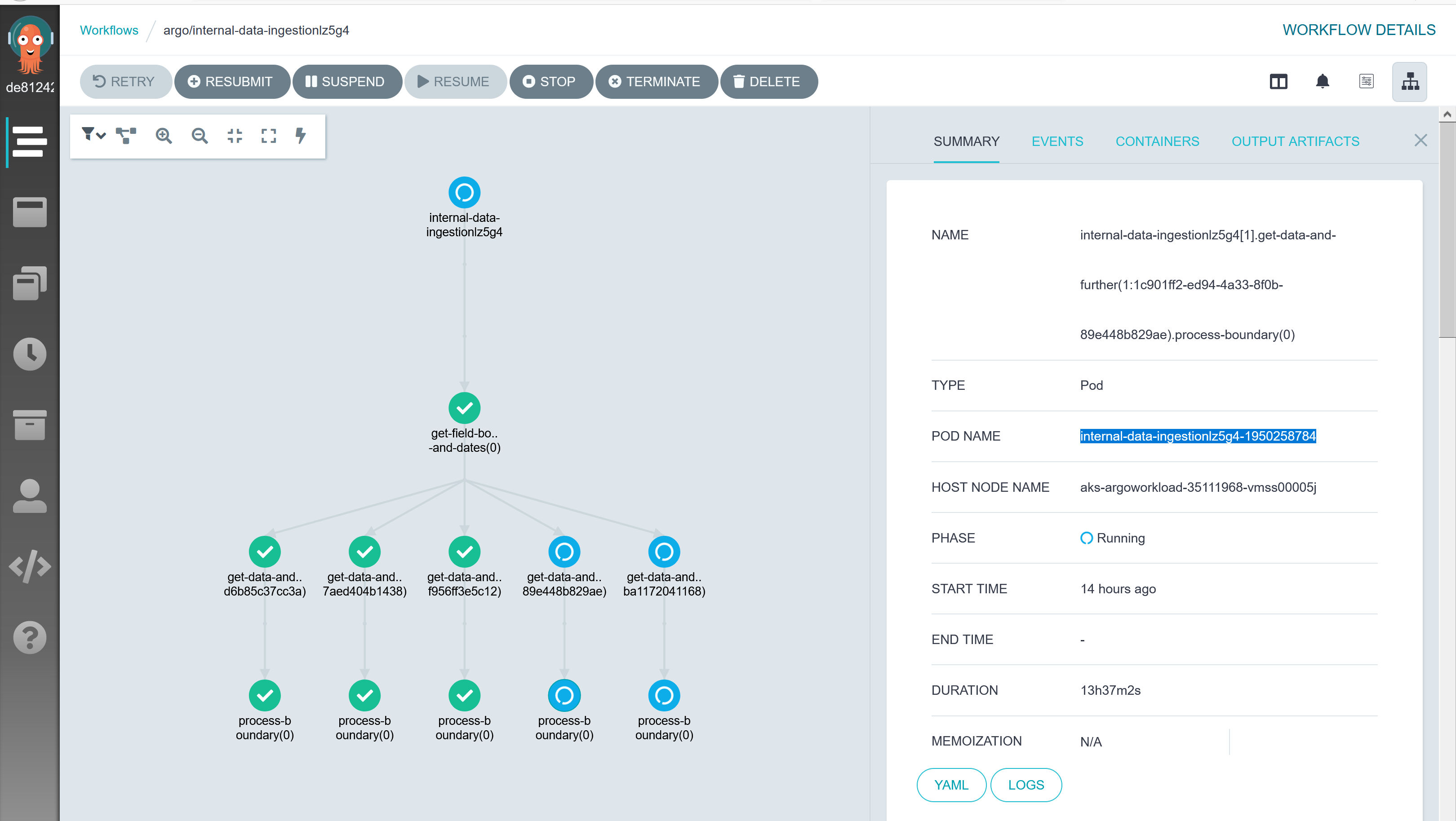
Task: Zoom out of the workflow graph
Action: tap(199, 136)
